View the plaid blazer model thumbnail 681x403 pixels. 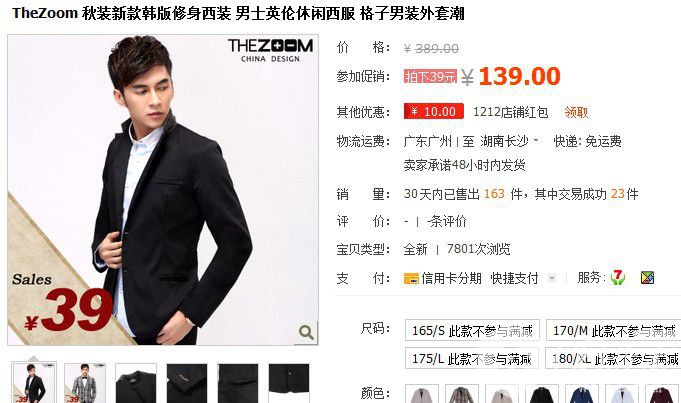pyautogui.click(x=85, y=383)
